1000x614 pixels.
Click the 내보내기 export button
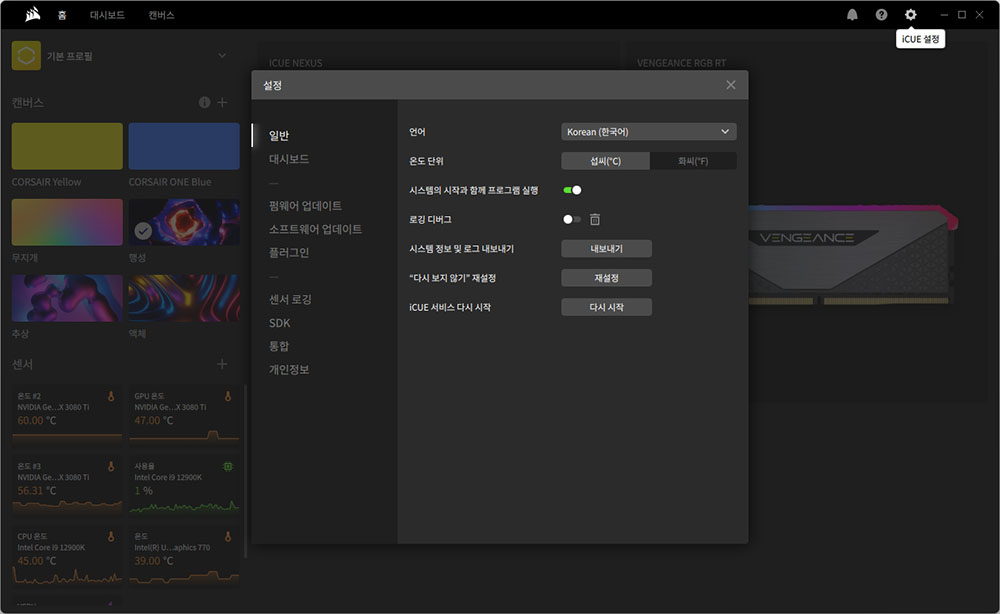click(607, 249)
